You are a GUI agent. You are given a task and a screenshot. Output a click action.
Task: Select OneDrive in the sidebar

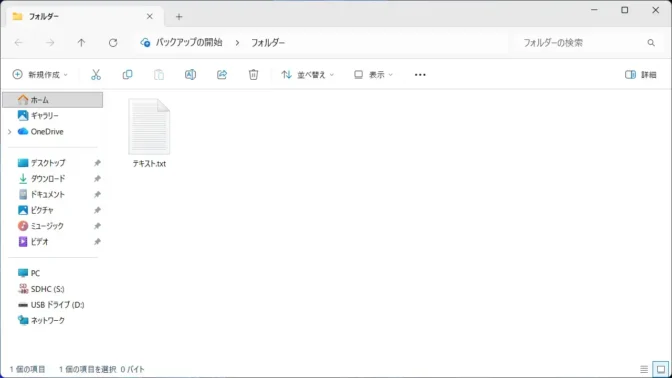53,132
